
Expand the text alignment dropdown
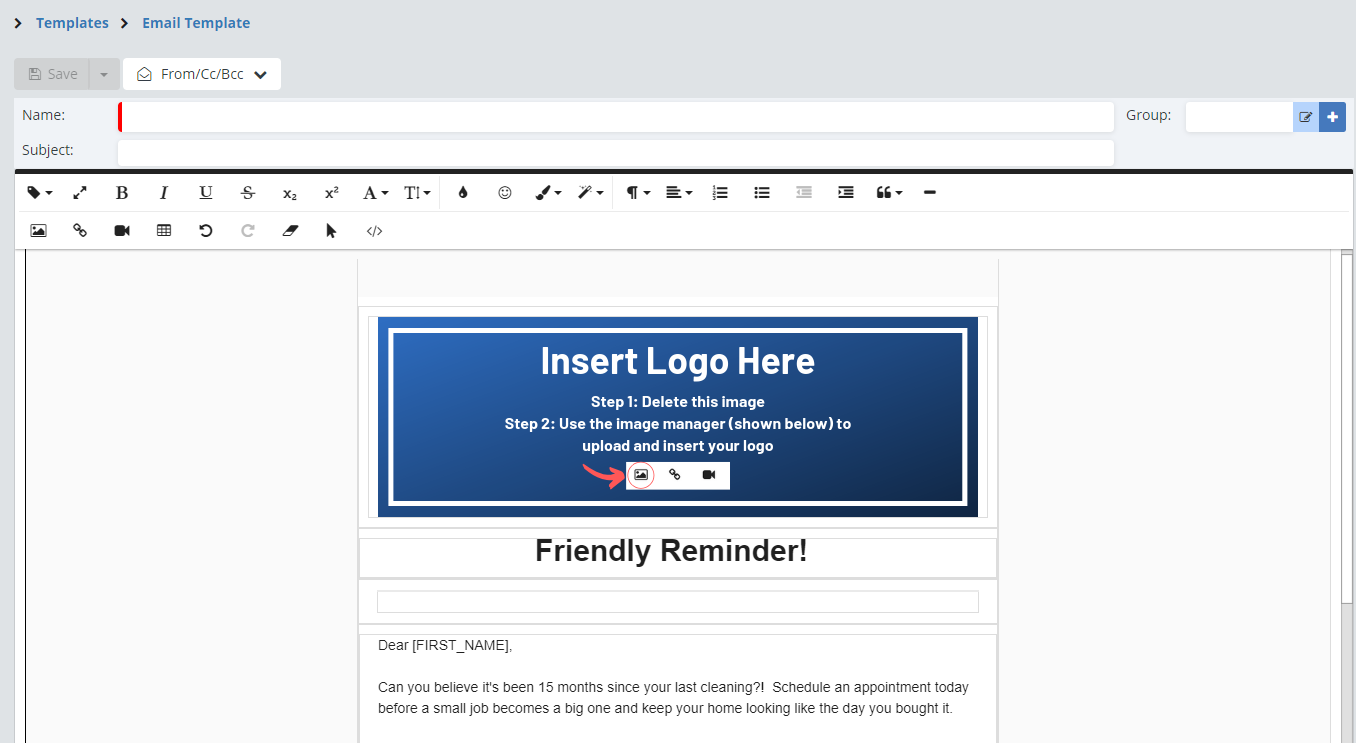pyautogui.click(x=679, y=193)
